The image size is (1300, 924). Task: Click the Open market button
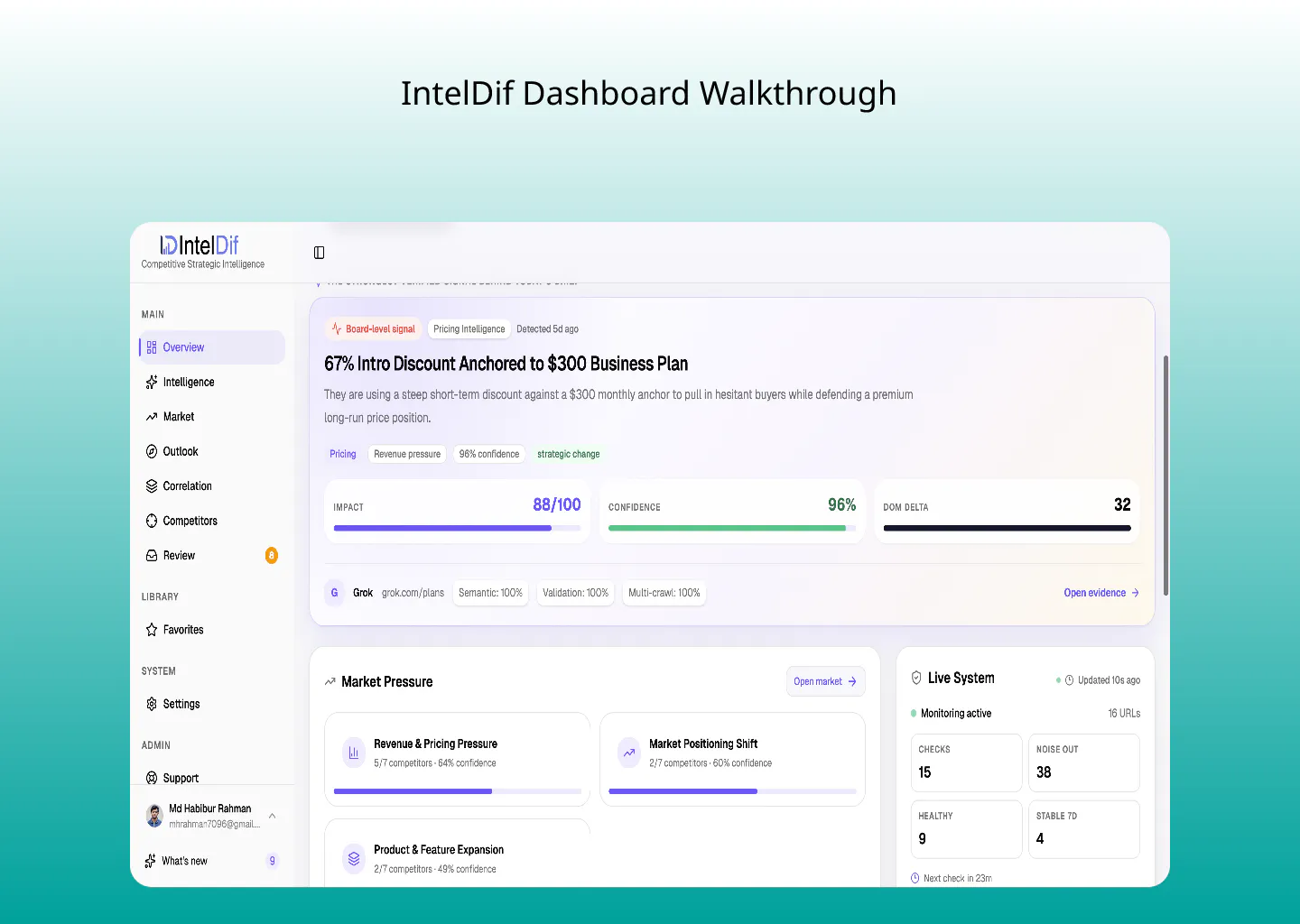(825, 681)
